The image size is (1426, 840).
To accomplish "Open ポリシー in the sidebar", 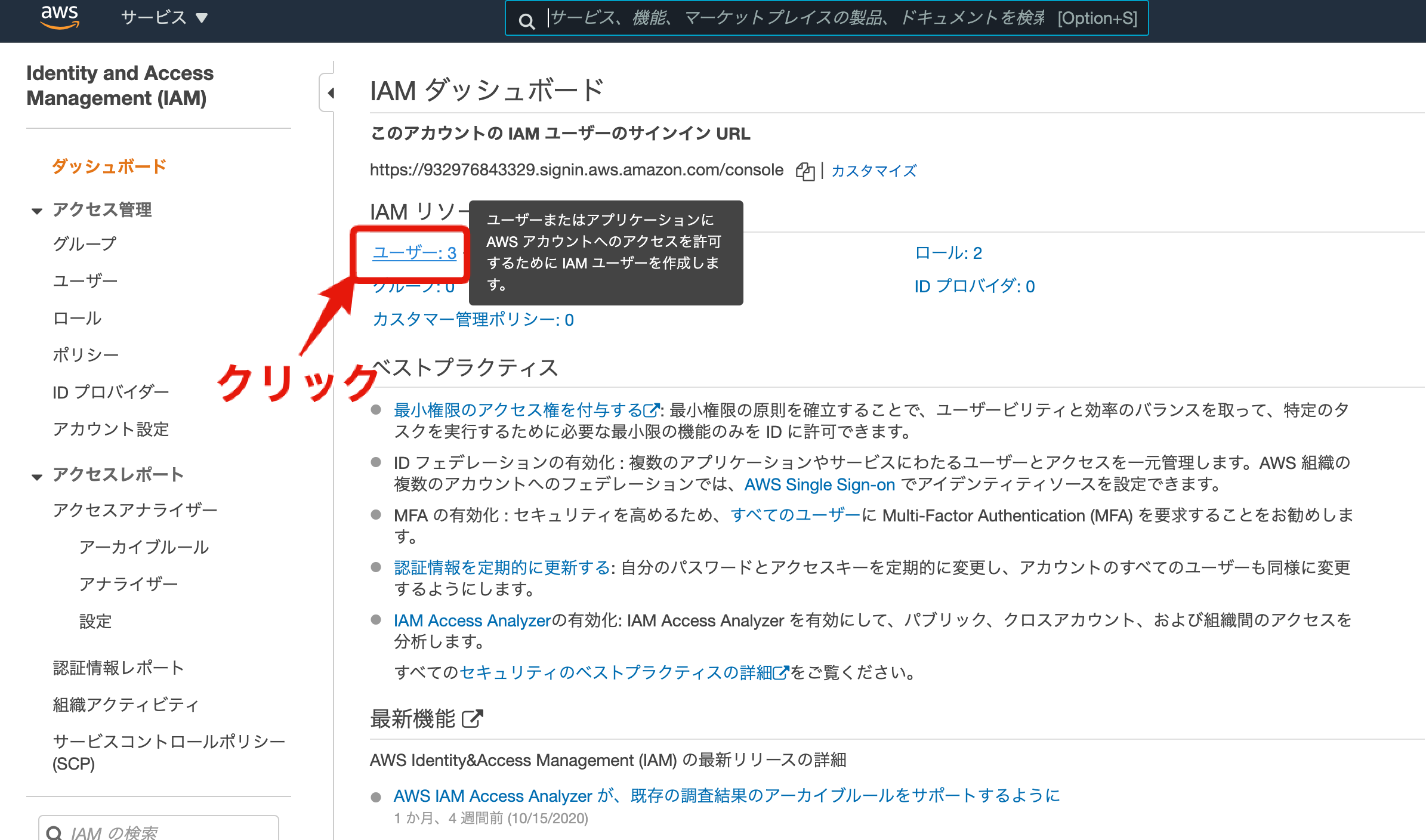I will click(x=86, y=355).
